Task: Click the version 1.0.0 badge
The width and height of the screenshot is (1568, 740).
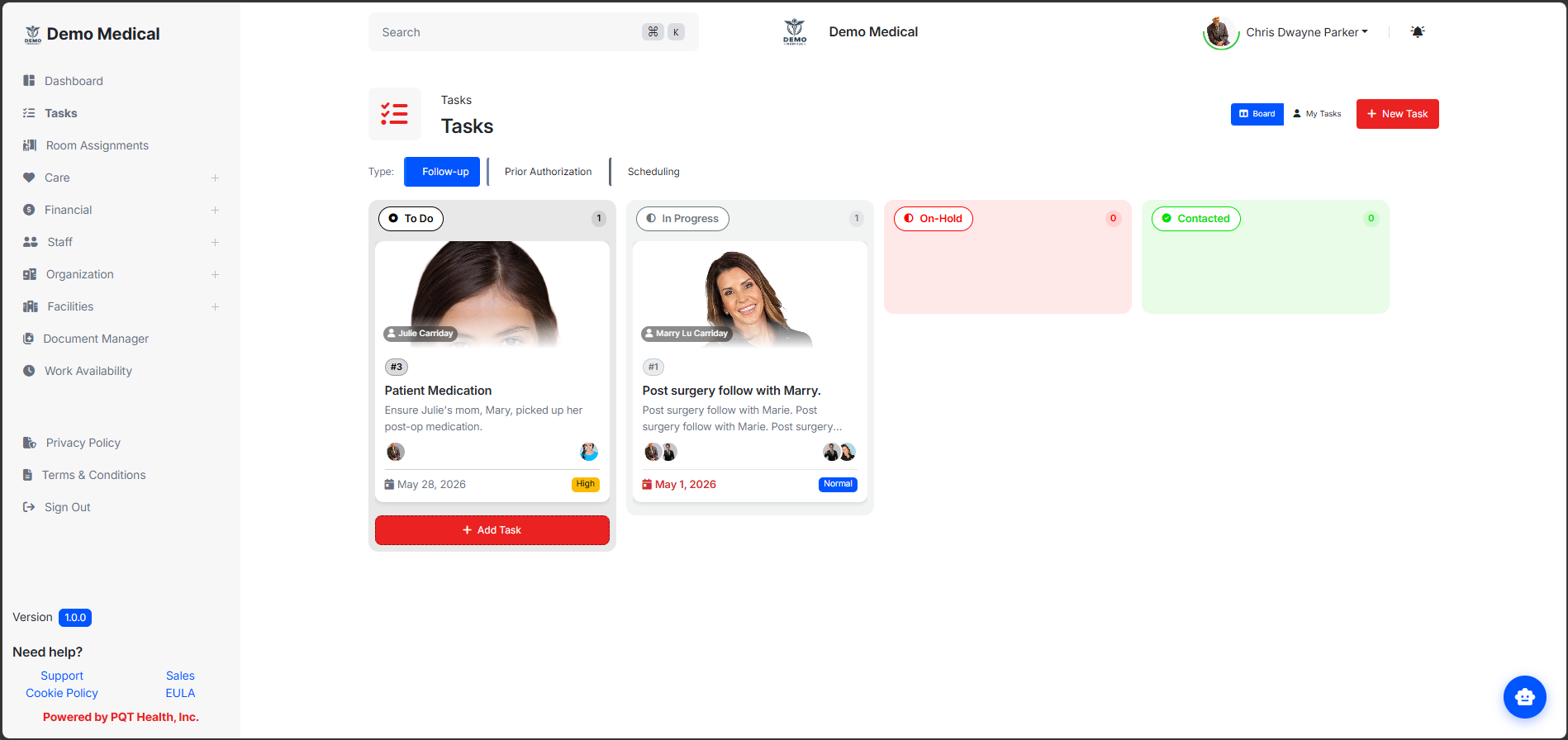Action: tap(75, 618)
